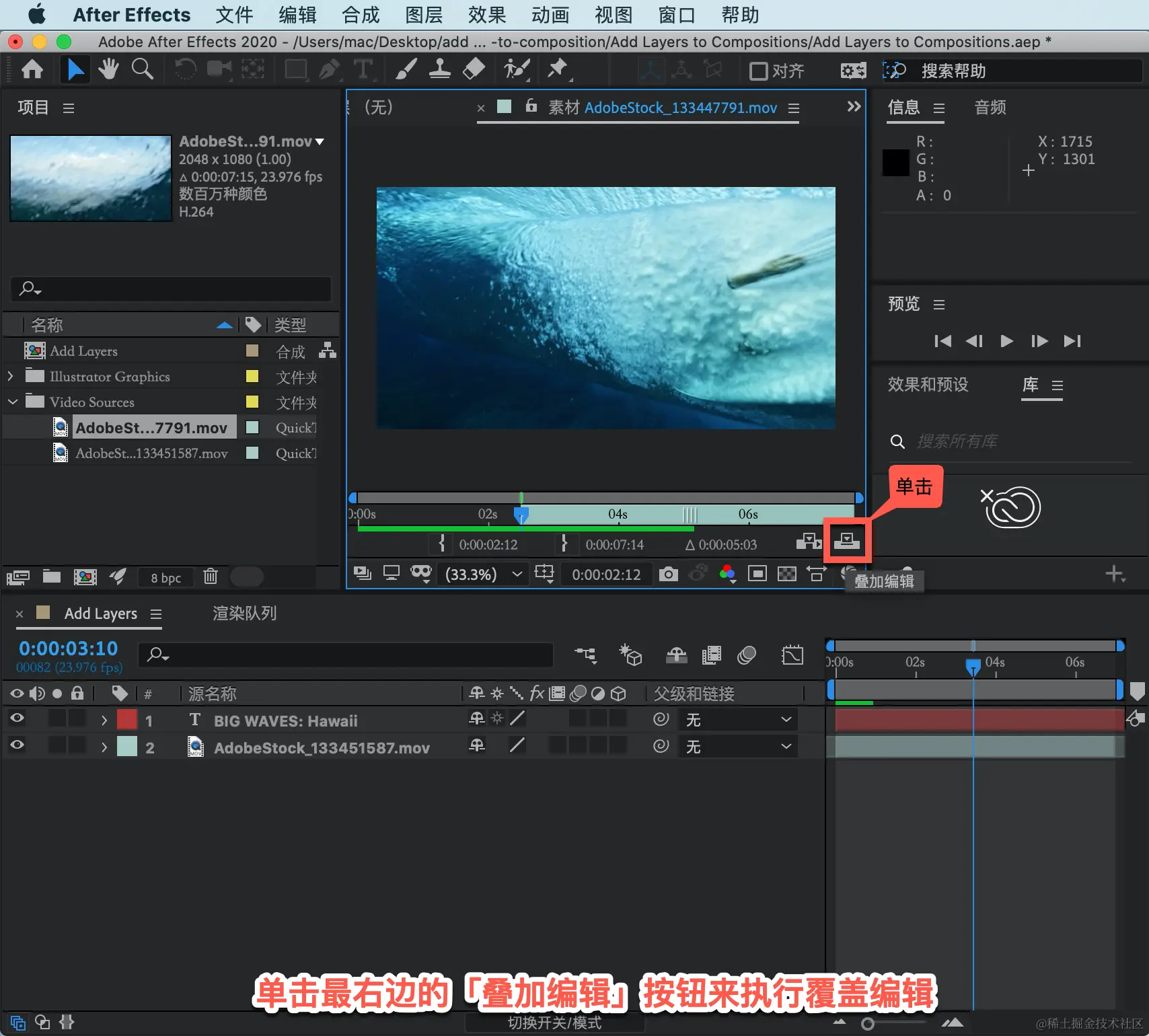Open the magnification 33.3% dropdown
This screenshot has width=1149, height=1036.
pos(483,574)
